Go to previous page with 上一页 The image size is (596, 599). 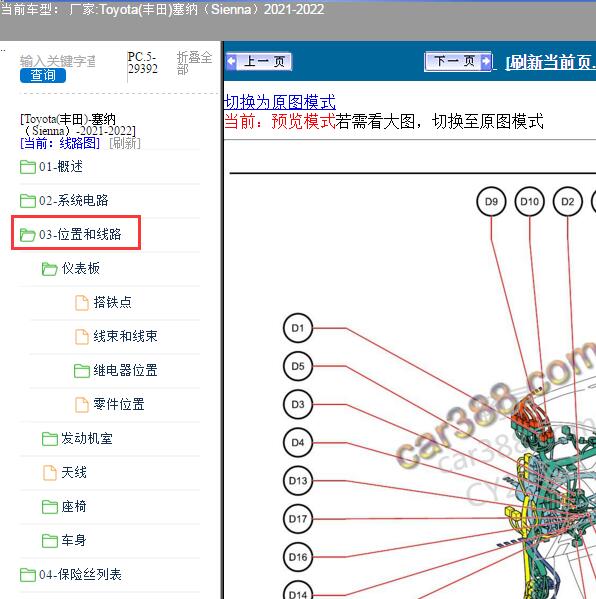pos(259,62)
